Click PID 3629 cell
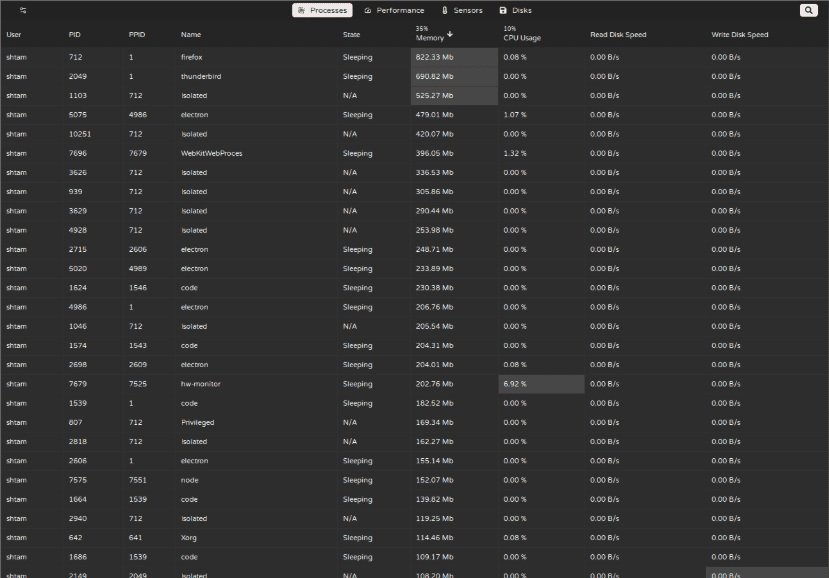This screenshot has height=578, width=829. click(78, 211)
